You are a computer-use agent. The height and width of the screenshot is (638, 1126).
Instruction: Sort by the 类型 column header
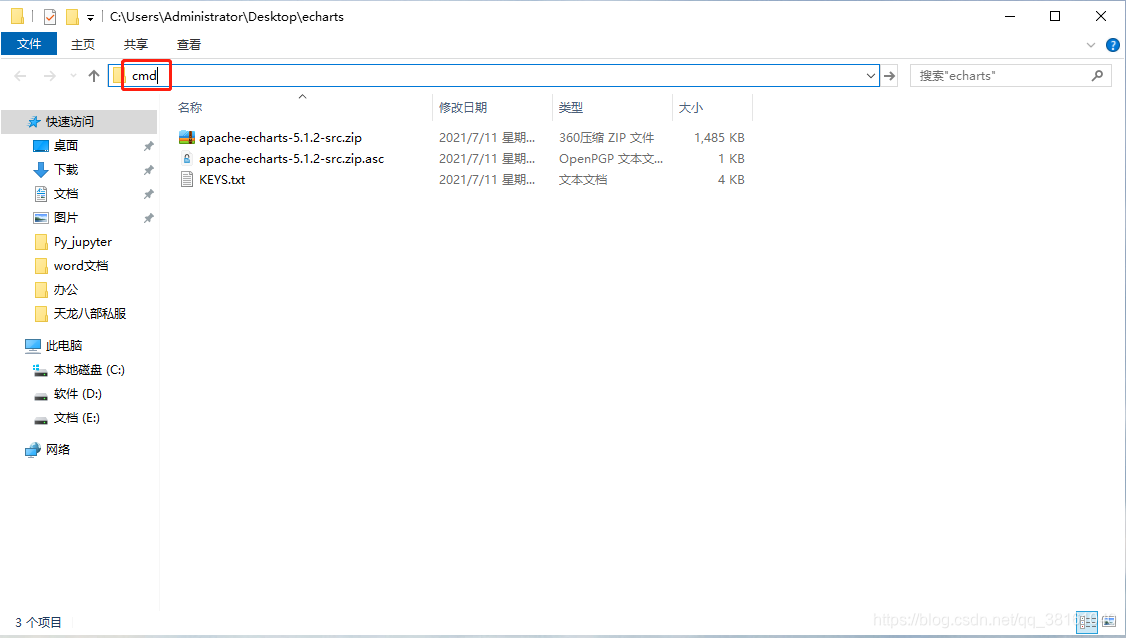(571, 108)
